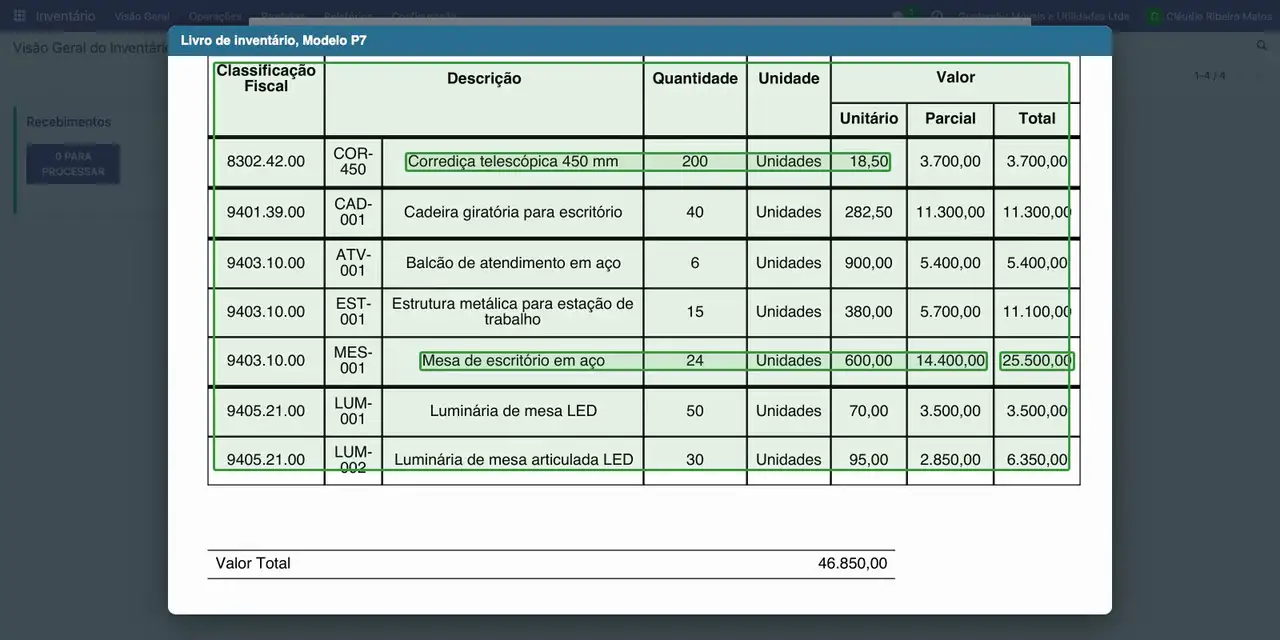Select Luminária de mesa LED description

513,411
